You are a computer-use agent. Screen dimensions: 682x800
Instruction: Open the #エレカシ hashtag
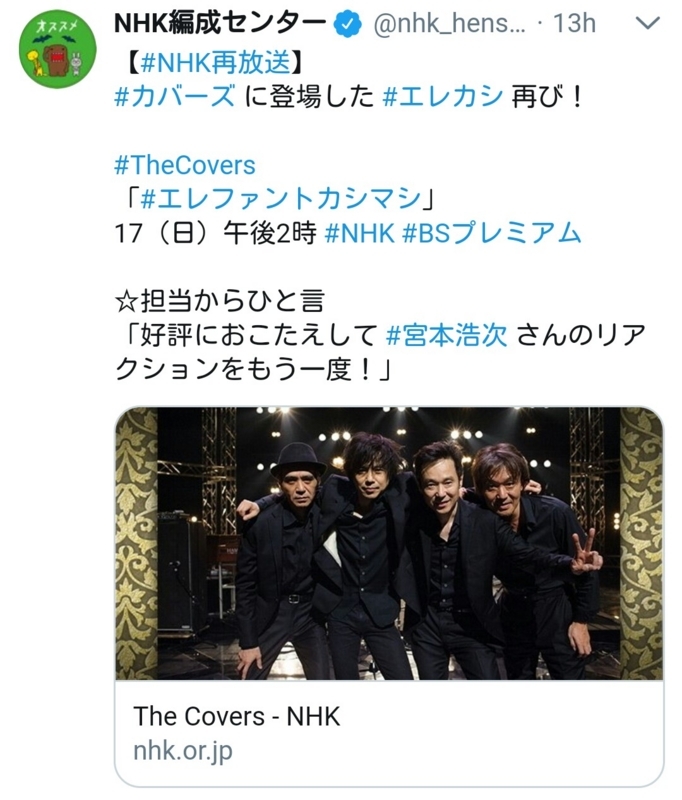coord(443,96)
